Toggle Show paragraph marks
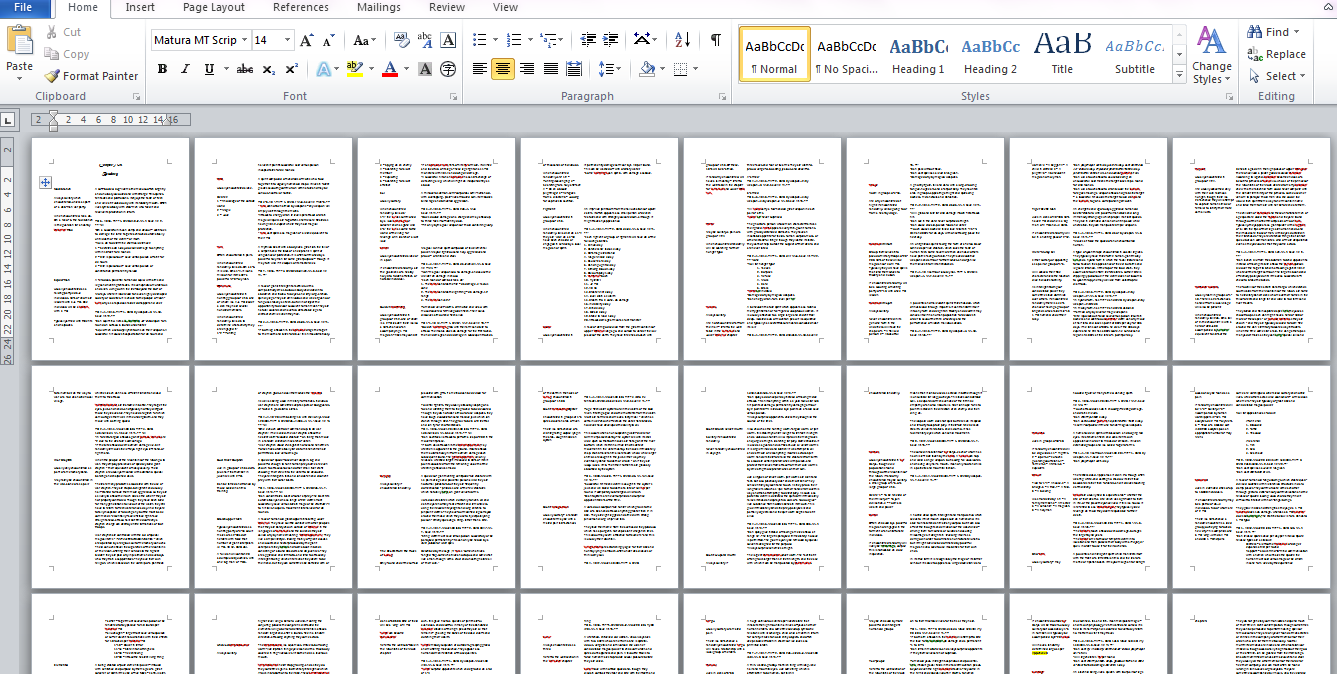 (x=716, y=40)
